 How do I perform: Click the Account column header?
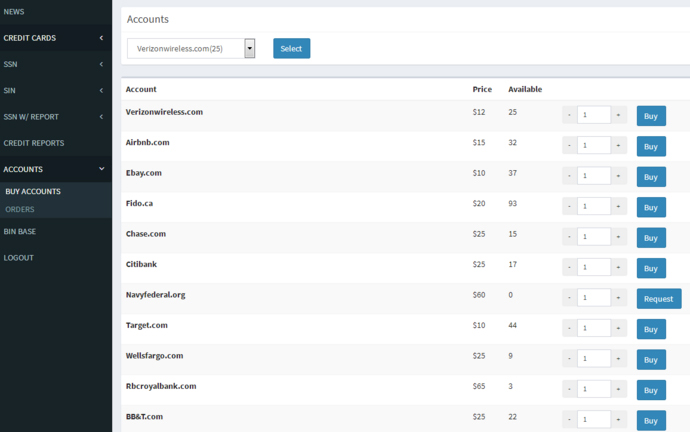click(141, 89)
